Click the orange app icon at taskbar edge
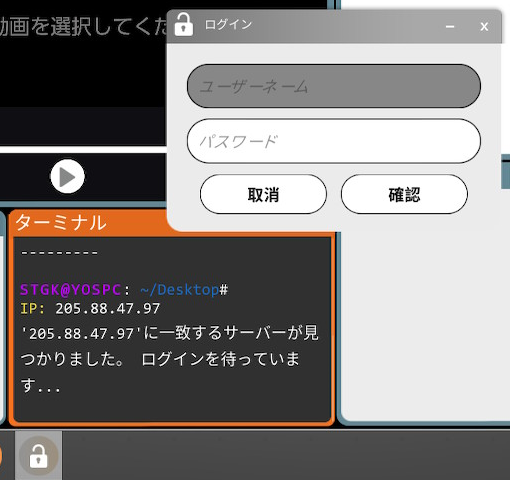This screenshot has height=480, width=510. coord(1,456)
